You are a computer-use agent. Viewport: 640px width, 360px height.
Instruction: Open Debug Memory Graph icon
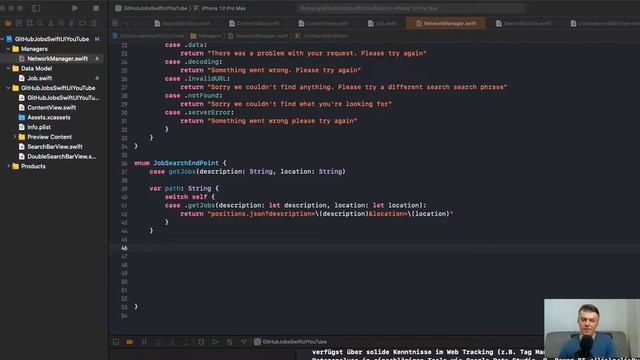[215, 342]
